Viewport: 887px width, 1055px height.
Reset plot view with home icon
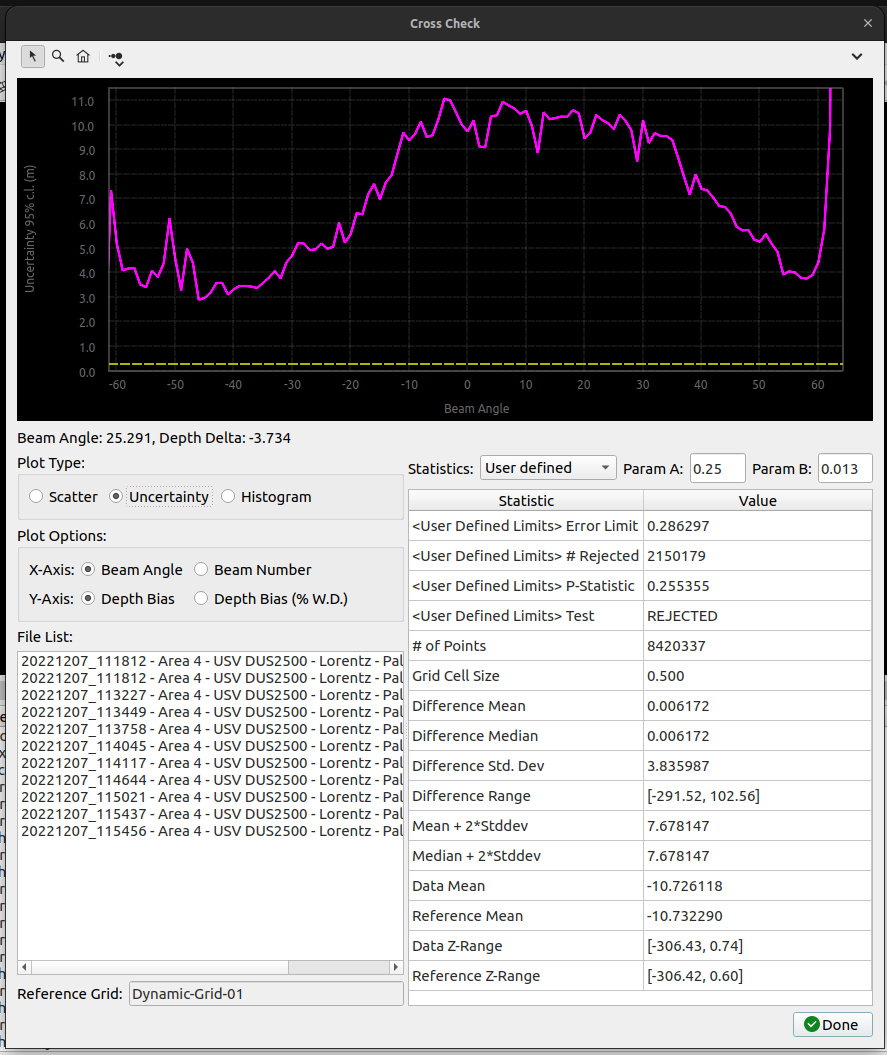[83, 57]
